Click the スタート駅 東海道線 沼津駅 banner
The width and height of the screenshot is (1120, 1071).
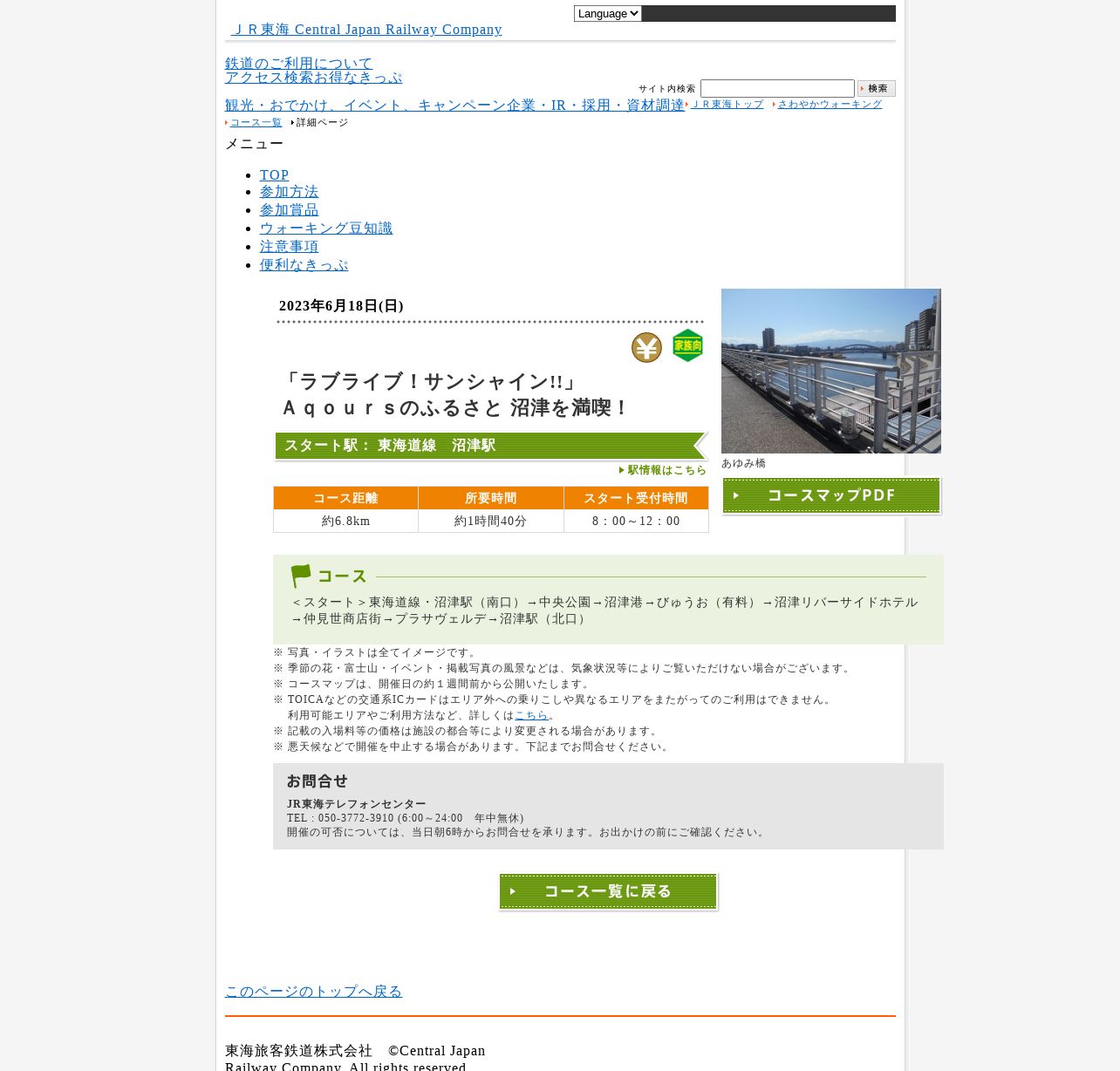click(x=491, y=446)
